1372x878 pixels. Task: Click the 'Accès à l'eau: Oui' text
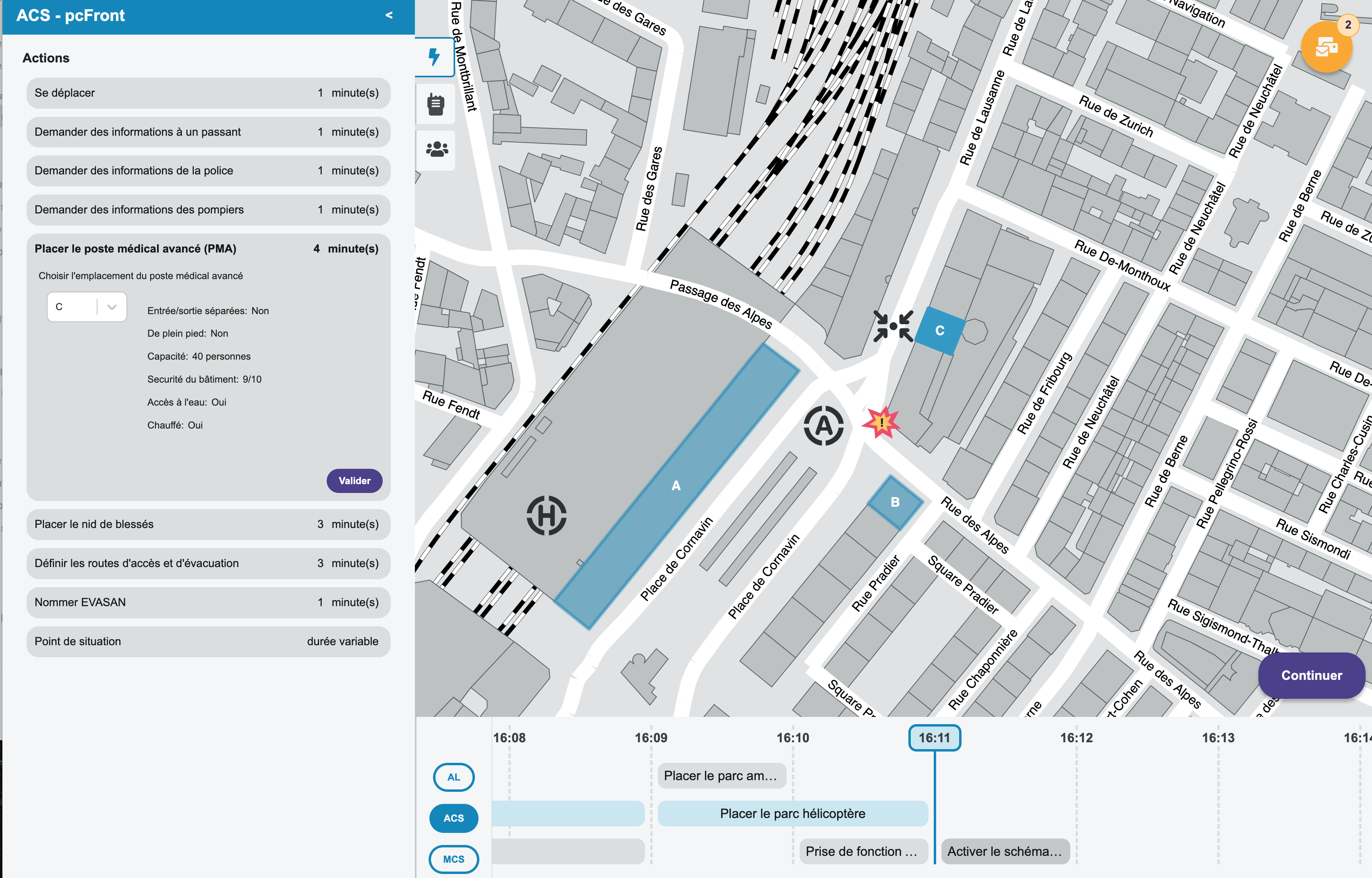click(187, 402)
